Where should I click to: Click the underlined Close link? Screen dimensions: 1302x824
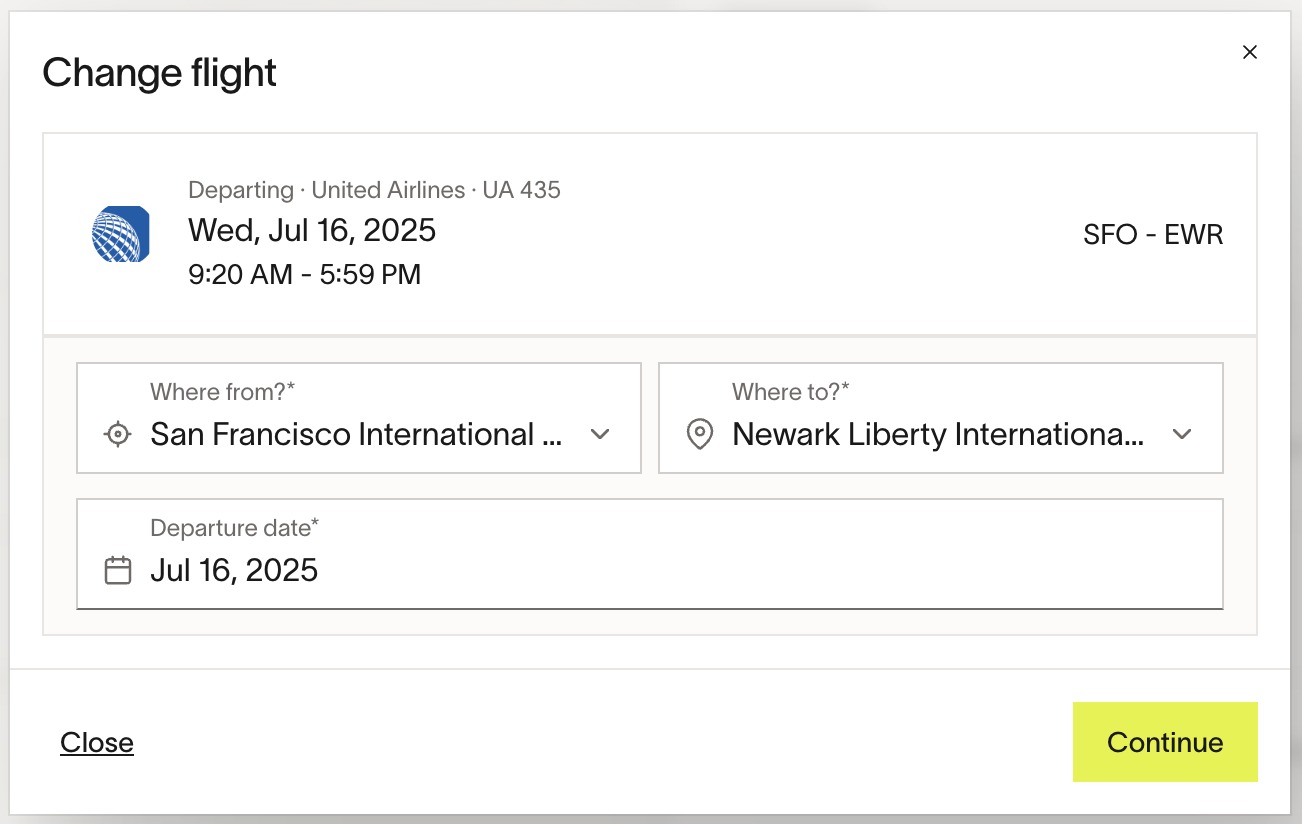pos(97,742)
